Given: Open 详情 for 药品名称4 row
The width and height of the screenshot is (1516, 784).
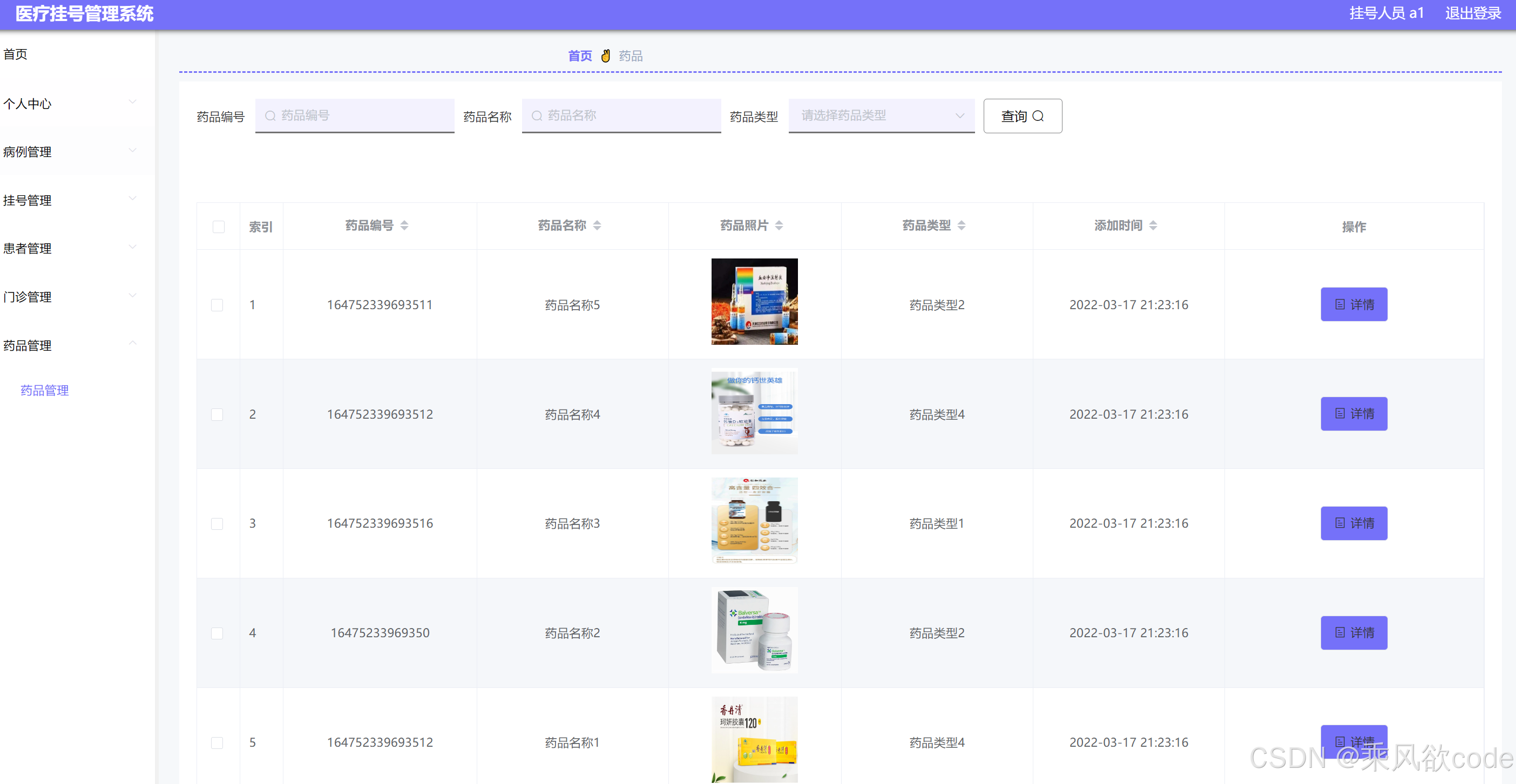Looking at the screenshot, I should point(1353,414).
